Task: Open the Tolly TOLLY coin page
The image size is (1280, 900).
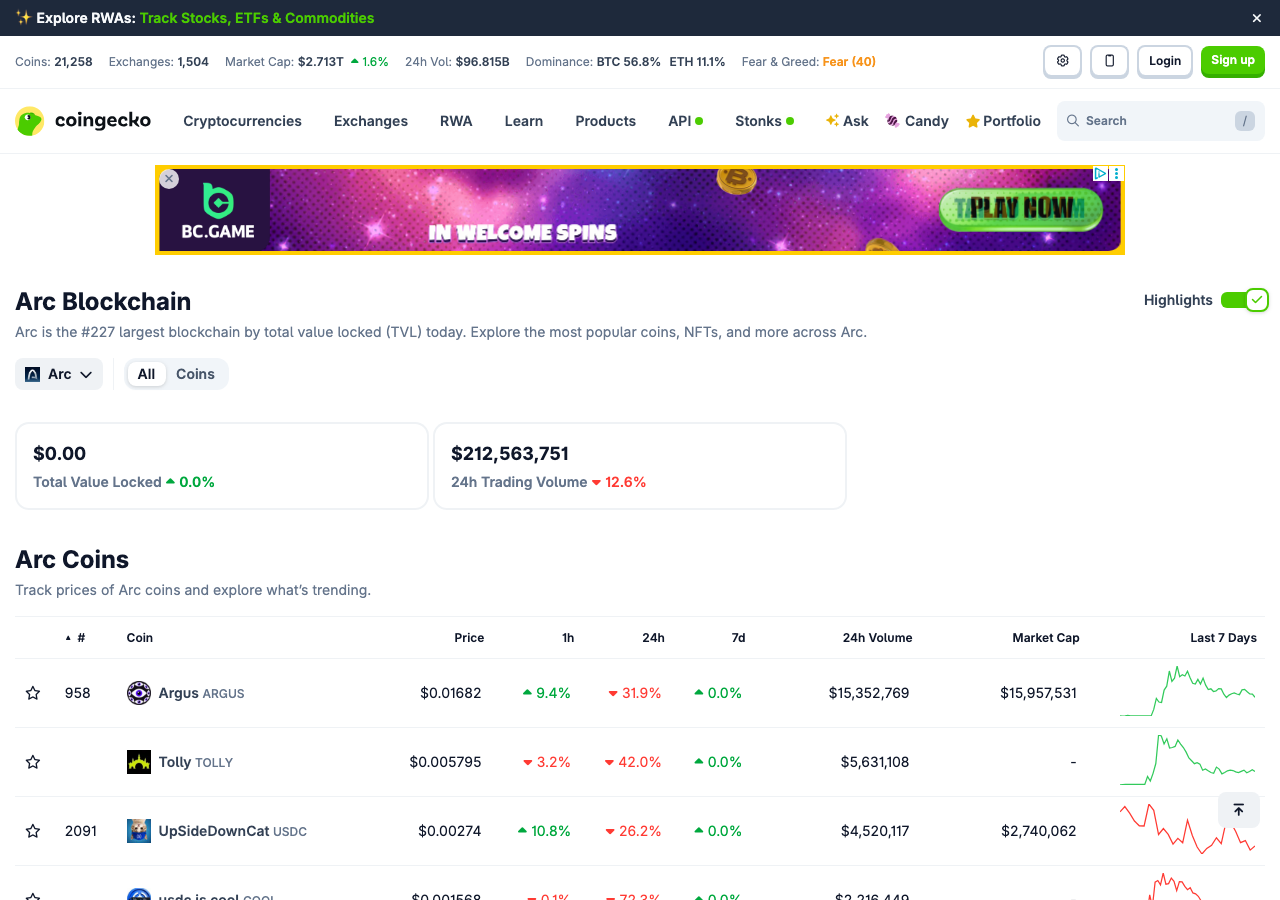Action: pyautogui.click(x=195, y=762)
